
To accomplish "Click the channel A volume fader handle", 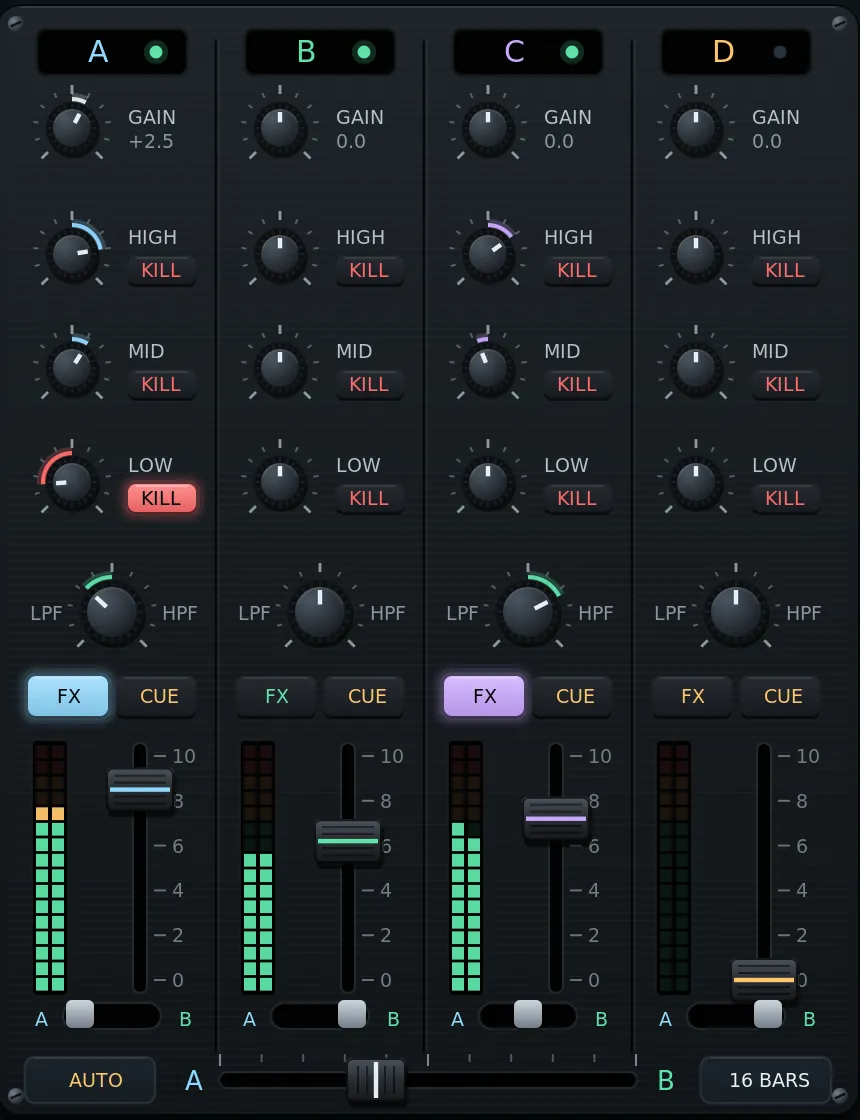I will [140, 789].
